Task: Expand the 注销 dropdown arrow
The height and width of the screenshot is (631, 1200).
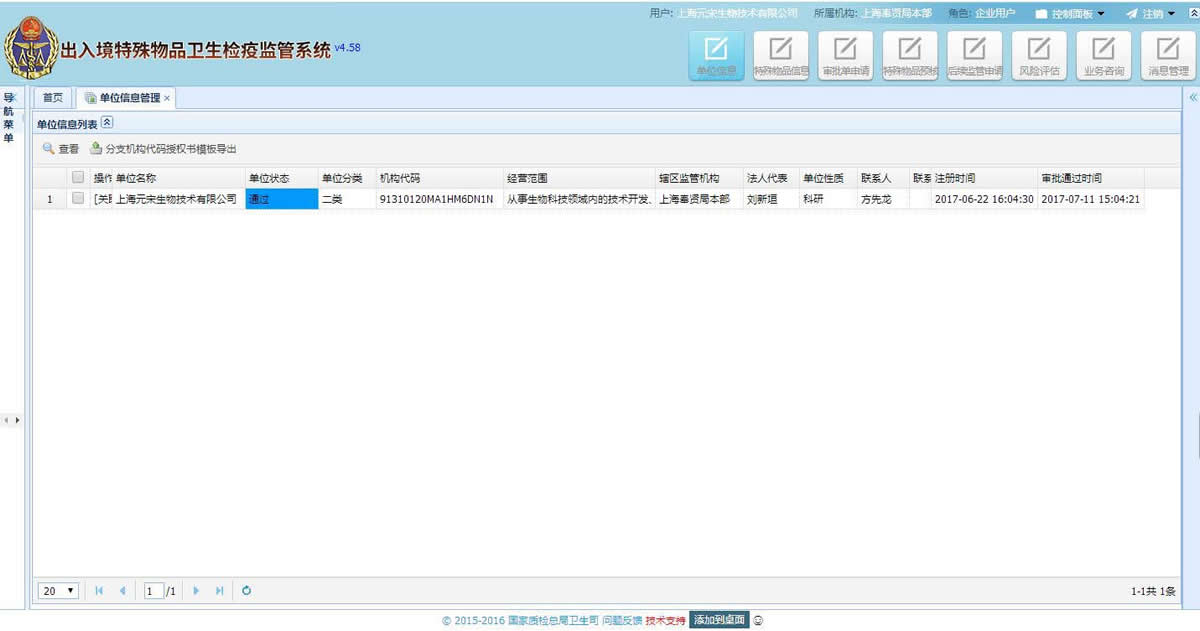Action: coord(1171,14)
